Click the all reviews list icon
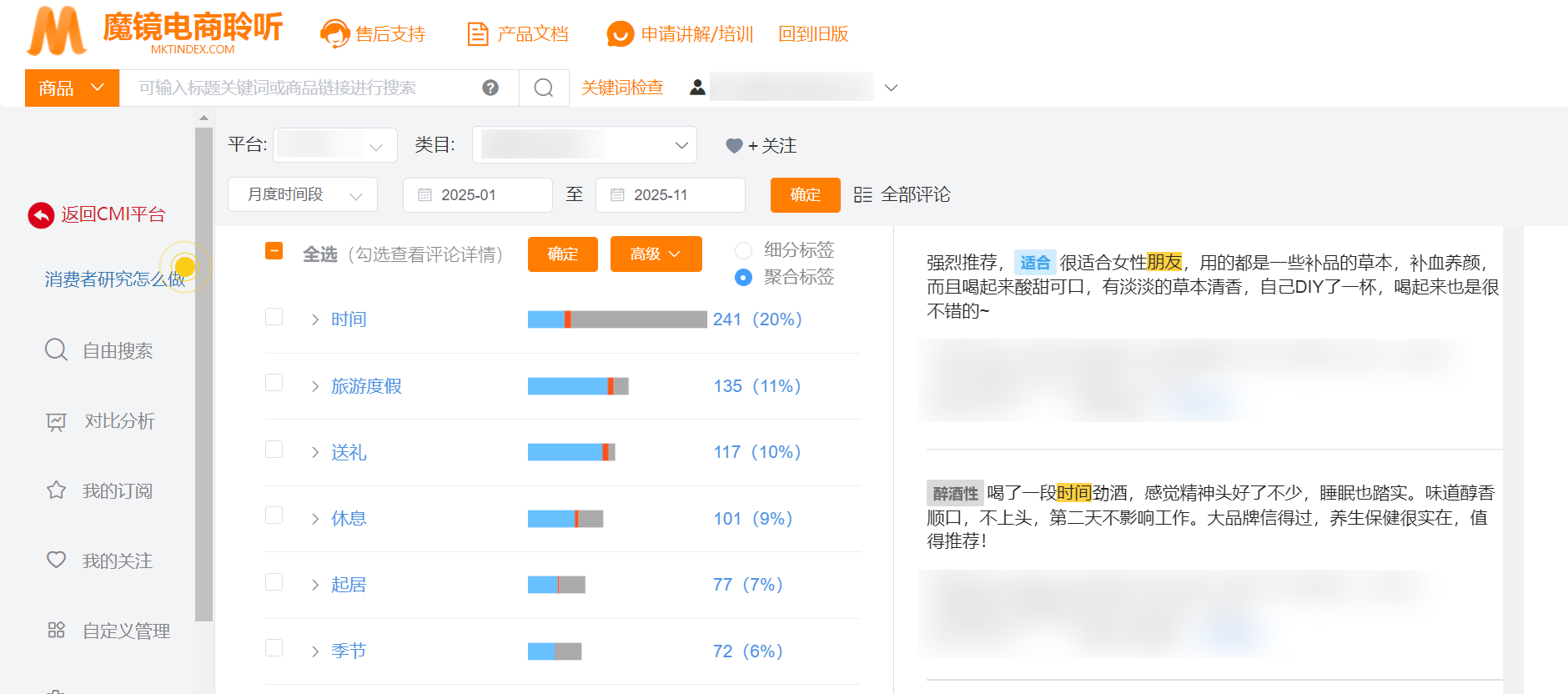 click(863, 195)
